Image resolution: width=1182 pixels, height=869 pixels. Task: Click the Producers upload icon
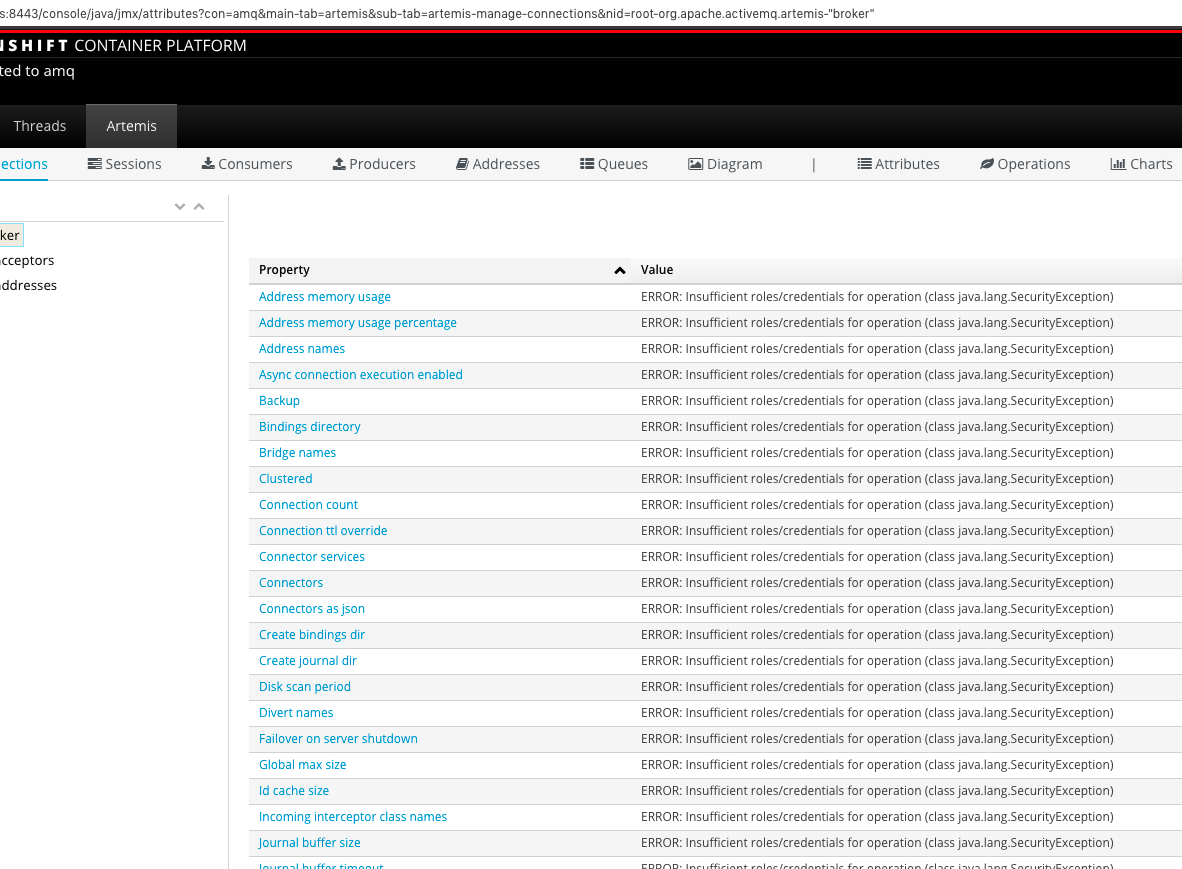coord(339,164)
